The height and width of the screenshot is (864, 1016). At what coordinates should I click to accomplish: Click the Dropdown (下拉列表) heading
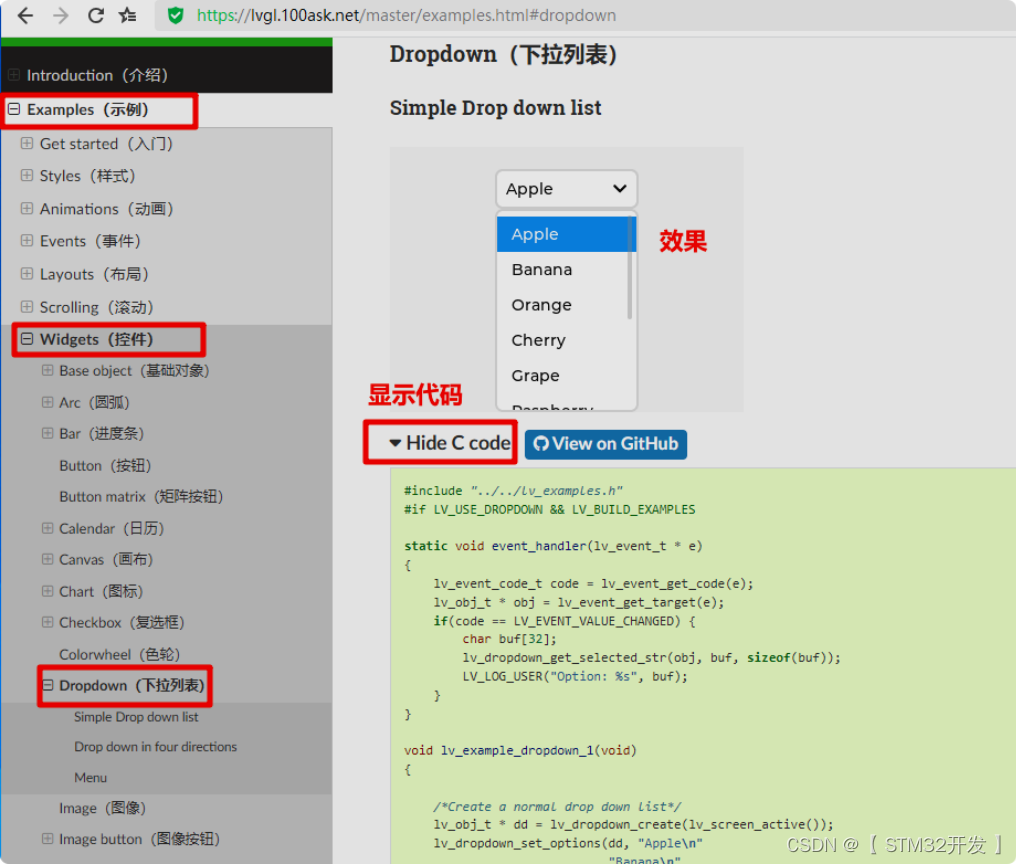click(503, 54)
